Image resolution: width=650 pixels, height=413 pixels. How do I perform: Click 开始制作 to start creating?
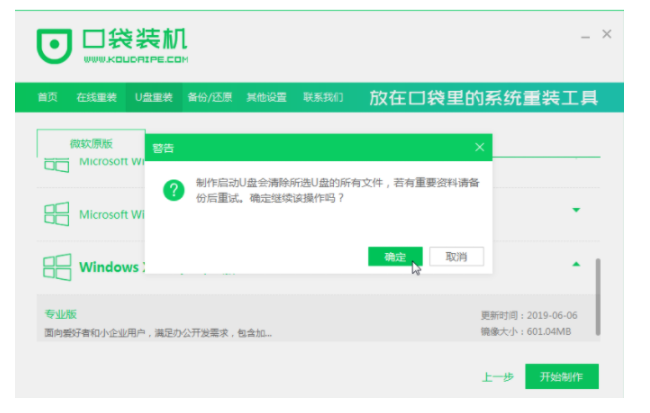coord(561,377)
